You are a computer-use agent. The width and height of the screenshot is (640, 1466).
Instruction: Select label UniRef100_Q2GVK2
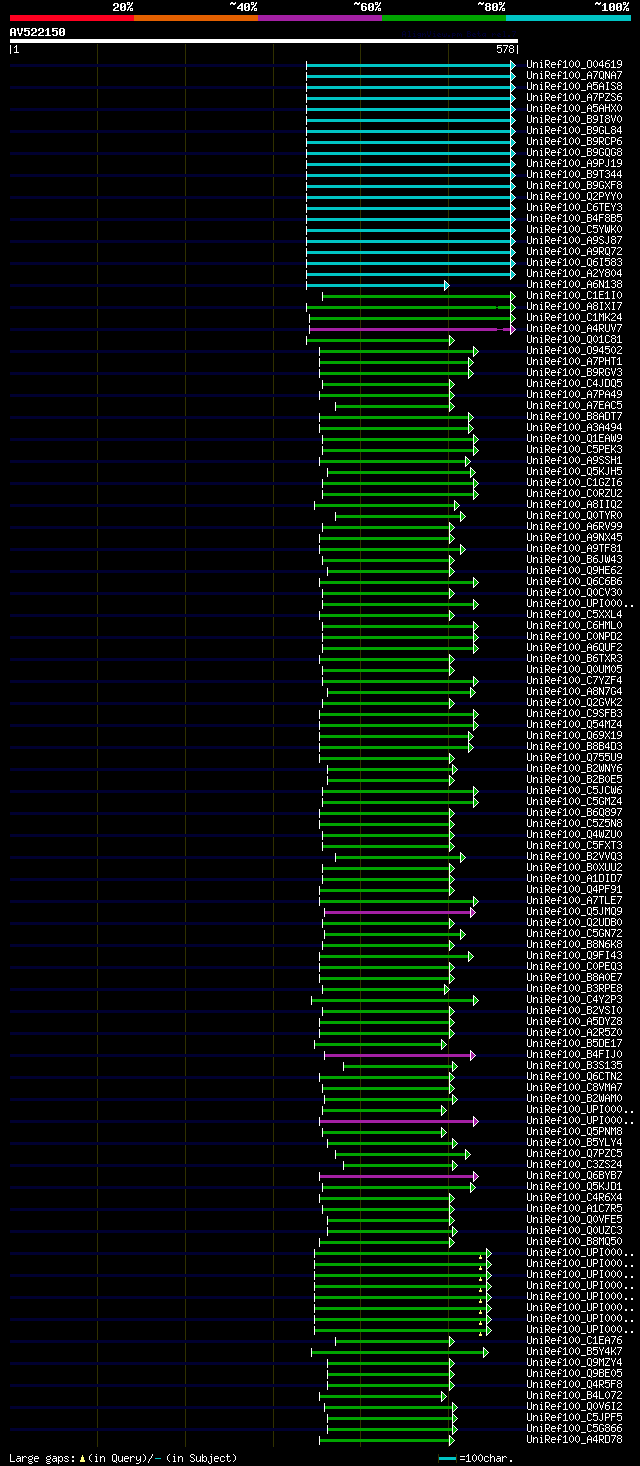coord(574,702)
